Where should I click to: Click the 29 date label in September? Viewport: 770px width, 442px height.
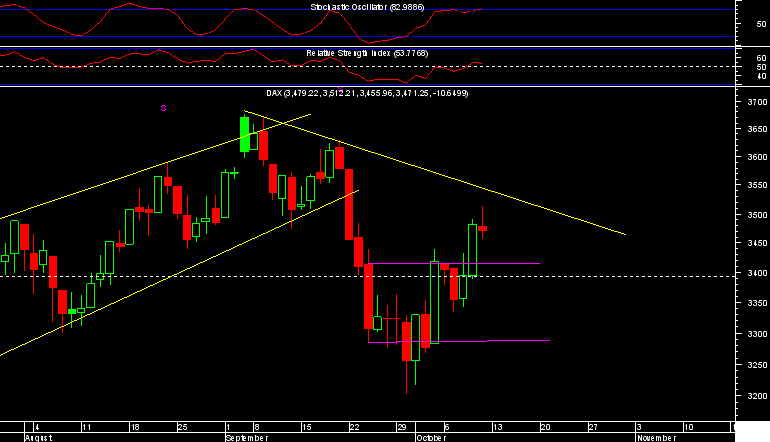pos(402,427)
